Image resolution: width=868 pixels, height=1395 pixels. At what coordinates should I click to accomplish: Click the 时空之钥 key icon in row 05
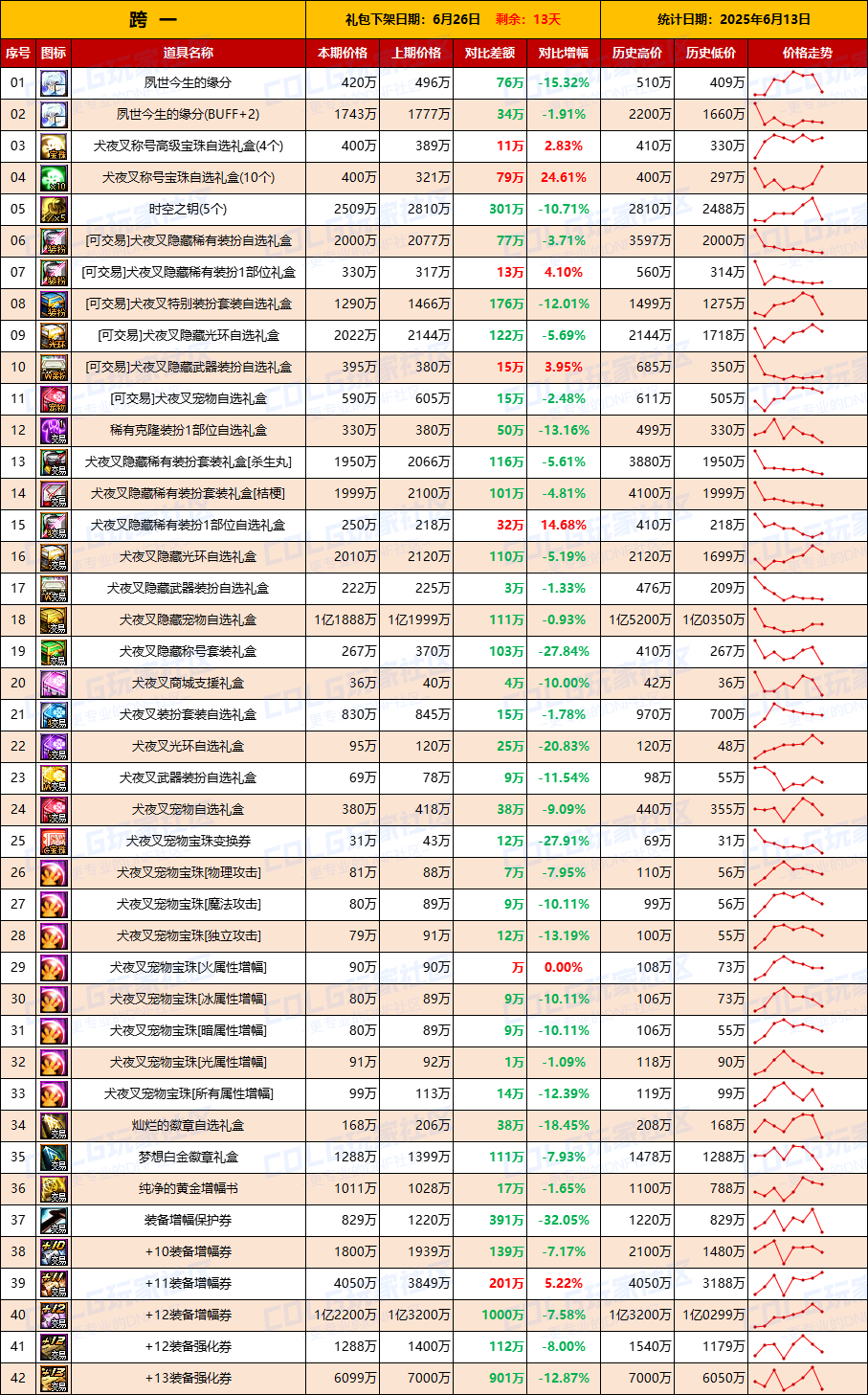tap(54, 209)
